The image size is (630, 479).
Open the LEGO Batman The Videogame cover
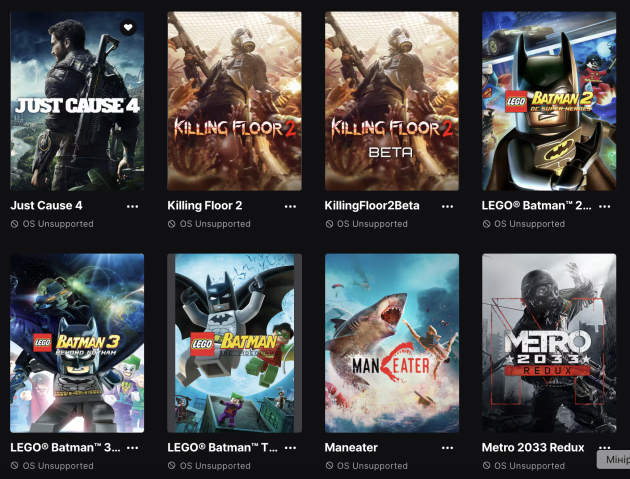point(234,343)
